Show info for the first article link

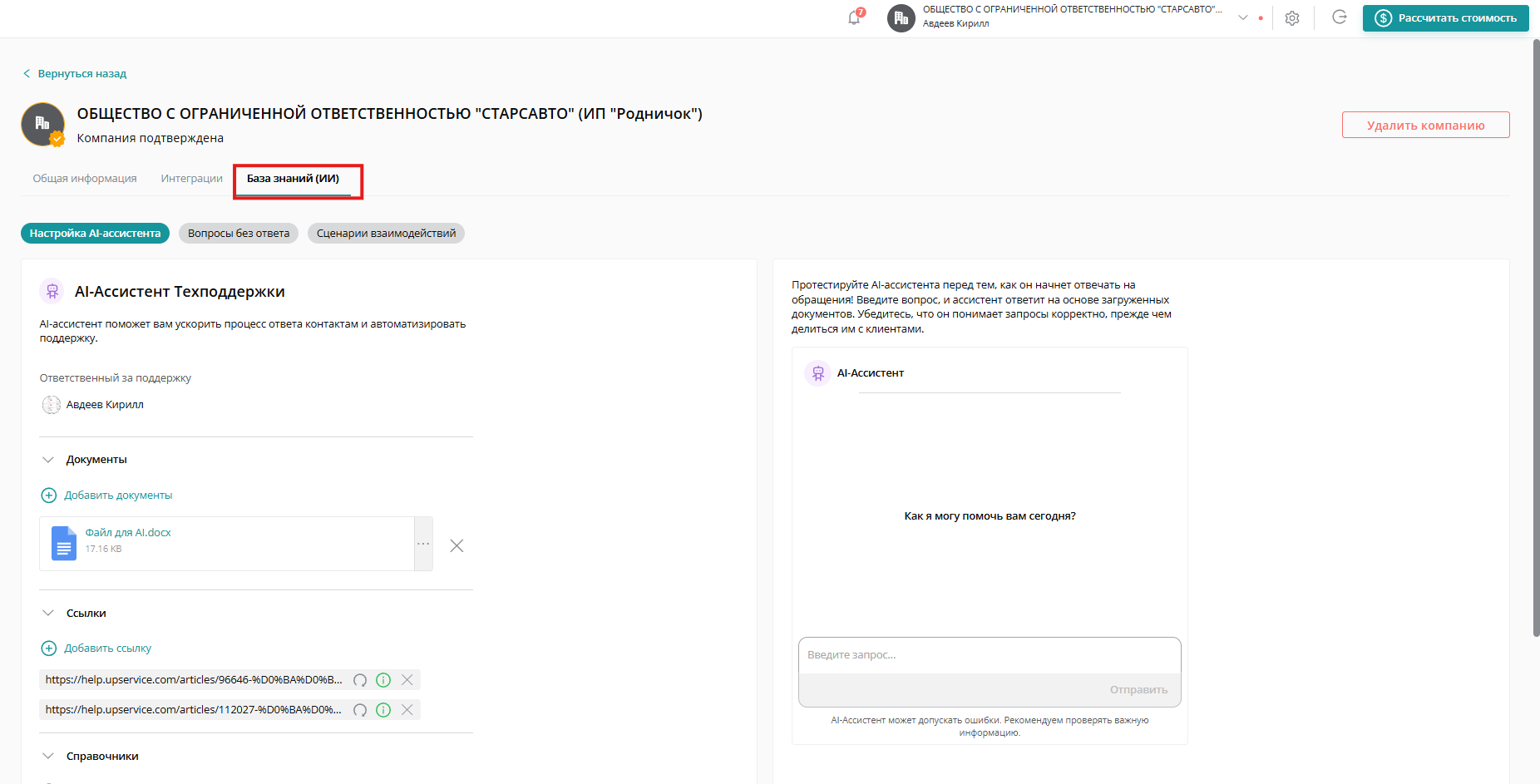tap(383, 680)
